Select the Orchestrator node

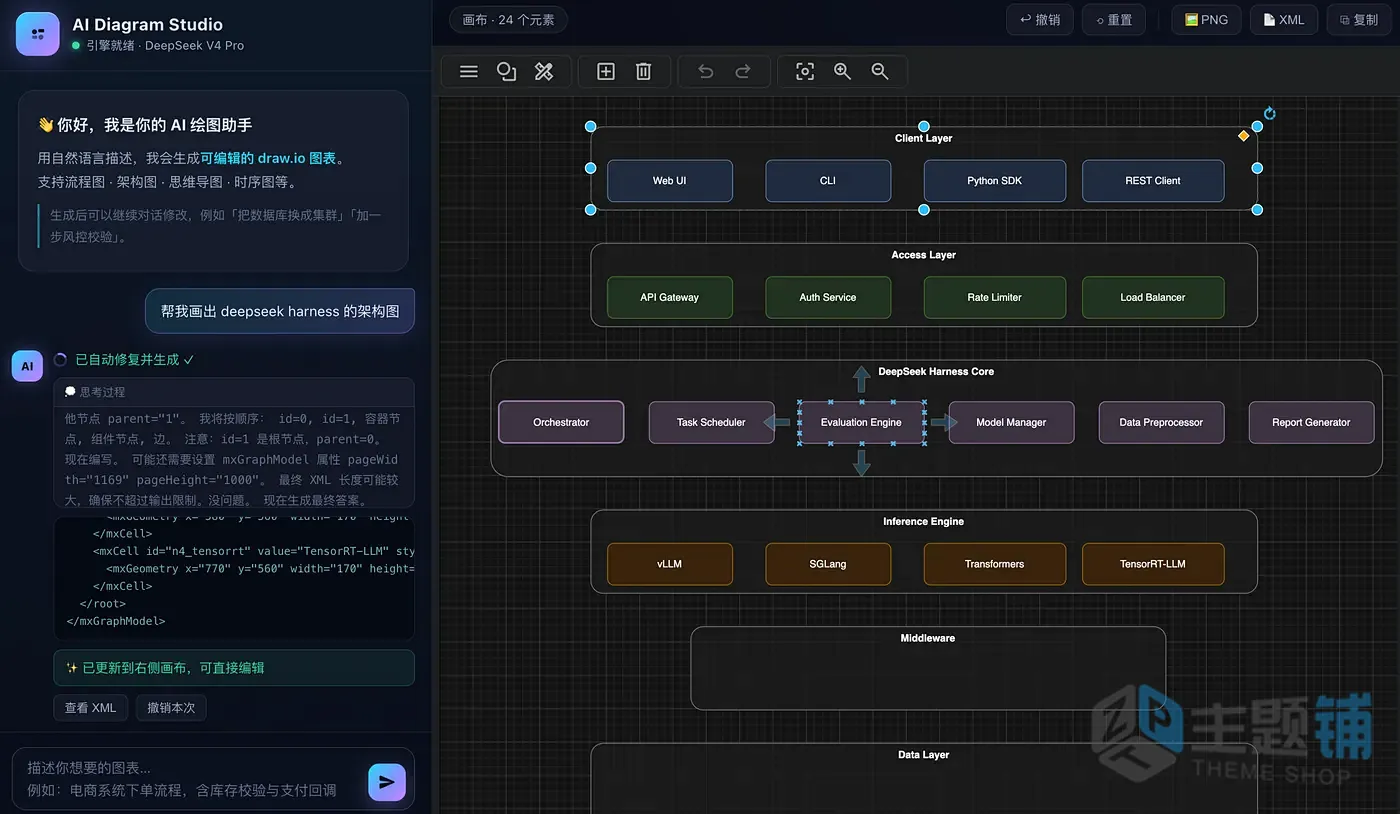[561, 422]
